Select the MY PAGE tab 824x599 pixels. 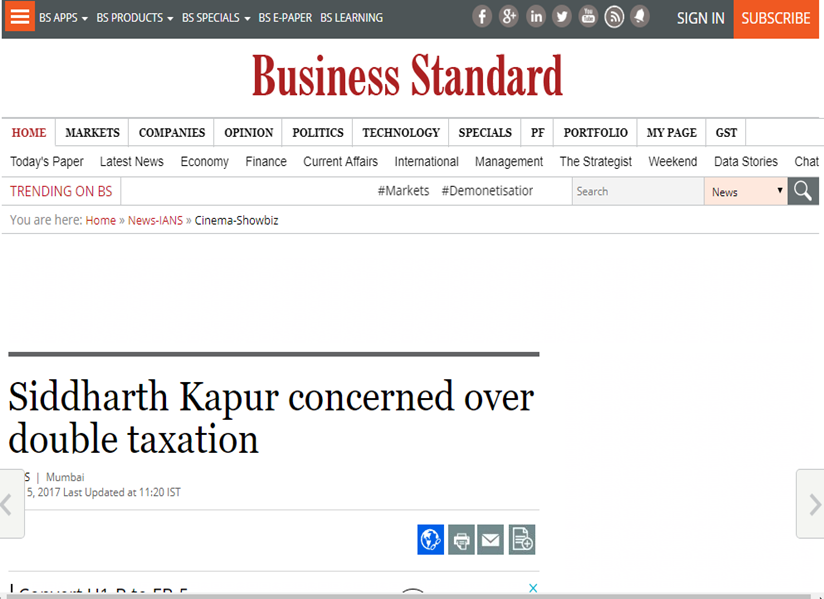[672, 133]
